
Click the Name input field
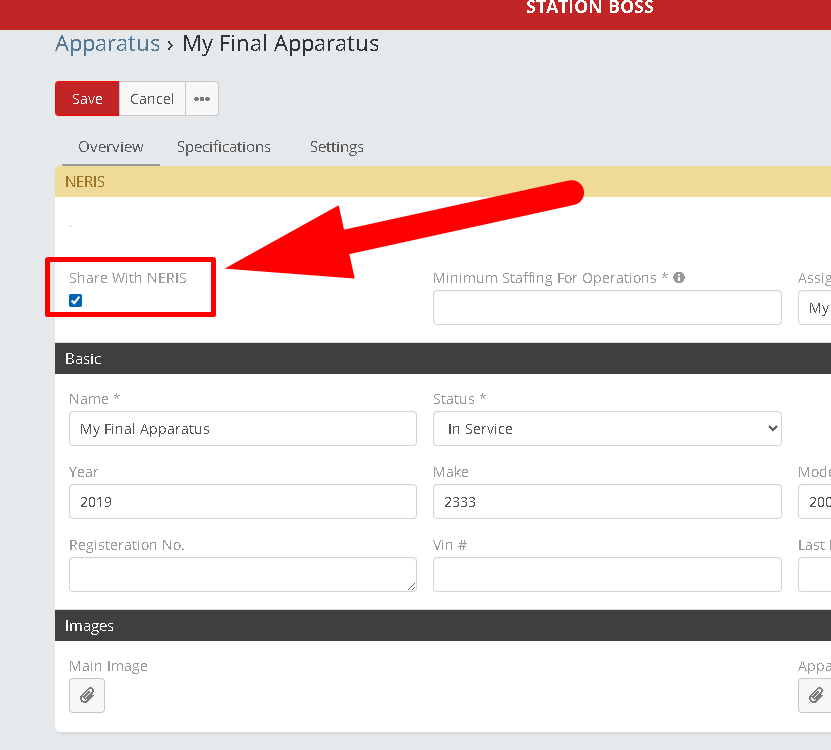pos(242,428)
